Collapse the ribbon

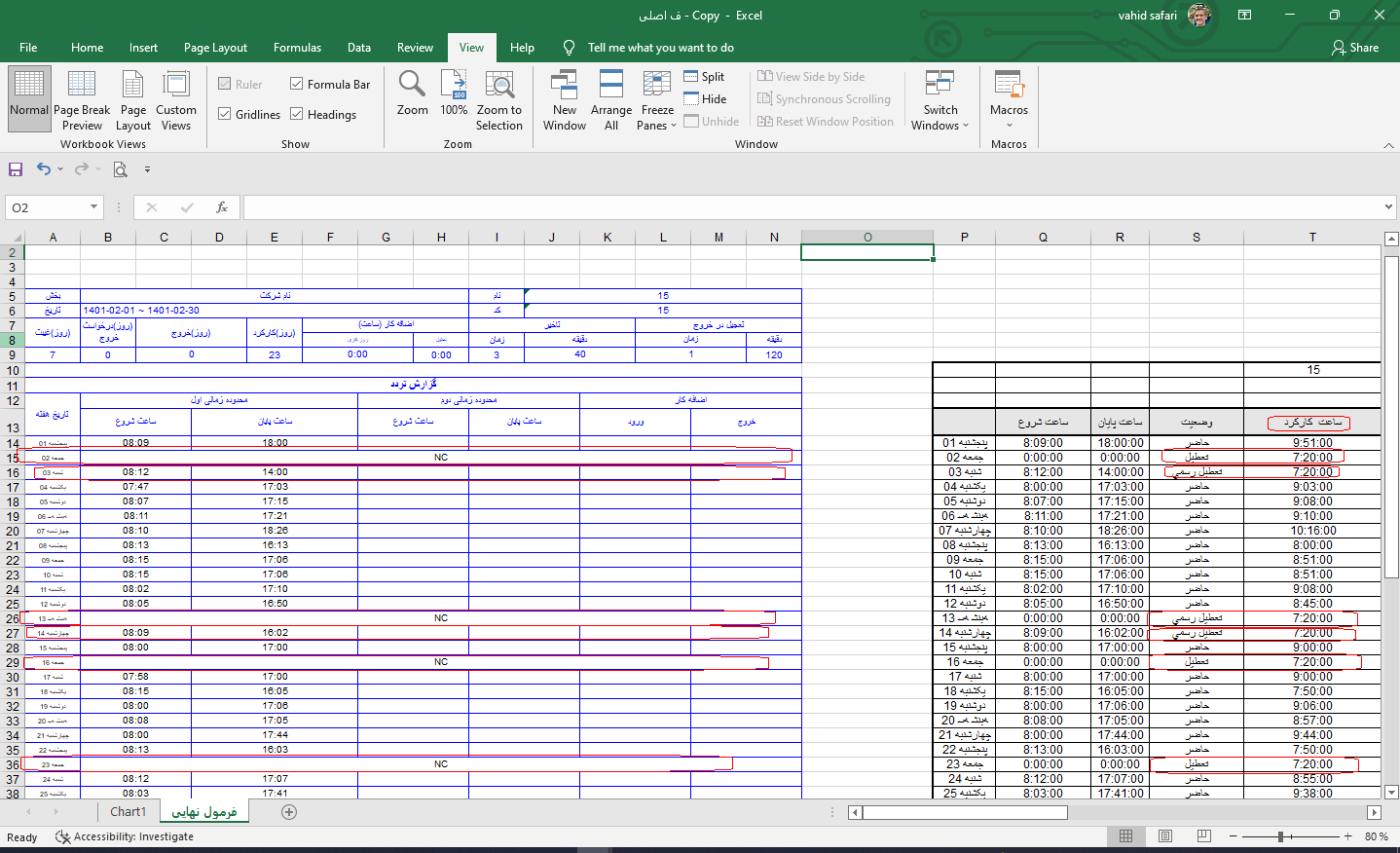pyautogui.click(x=1387, y=144)
